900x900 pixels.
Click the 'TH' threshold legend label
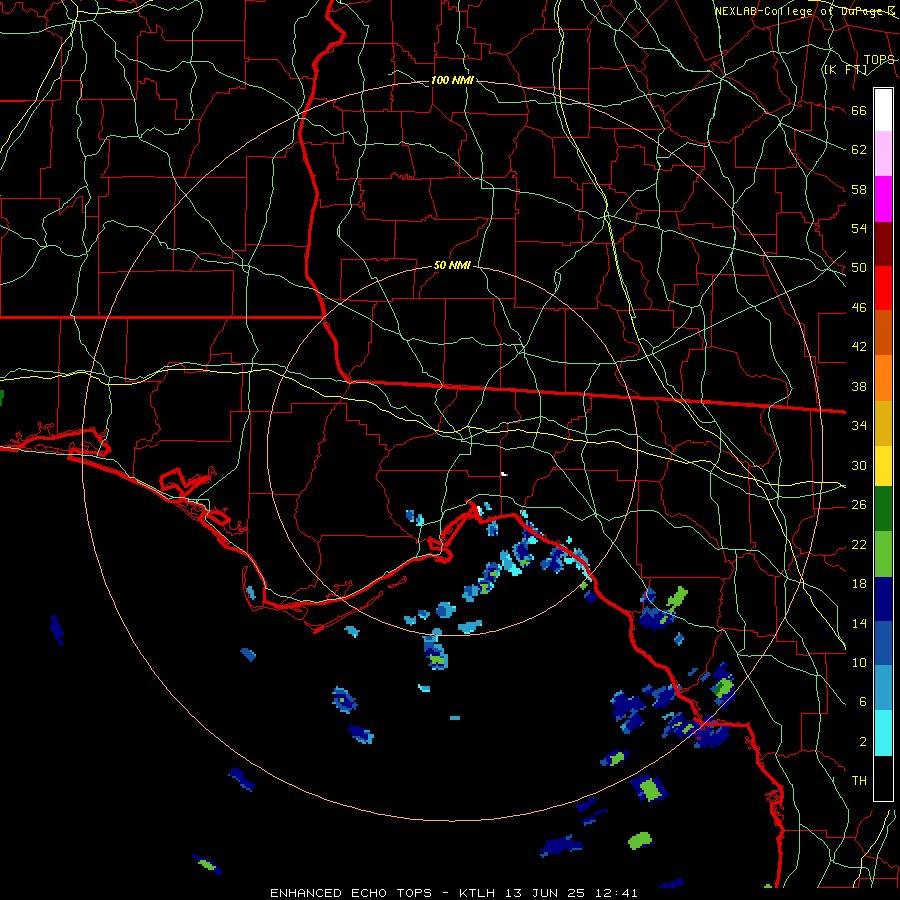(x=859, y=781)
